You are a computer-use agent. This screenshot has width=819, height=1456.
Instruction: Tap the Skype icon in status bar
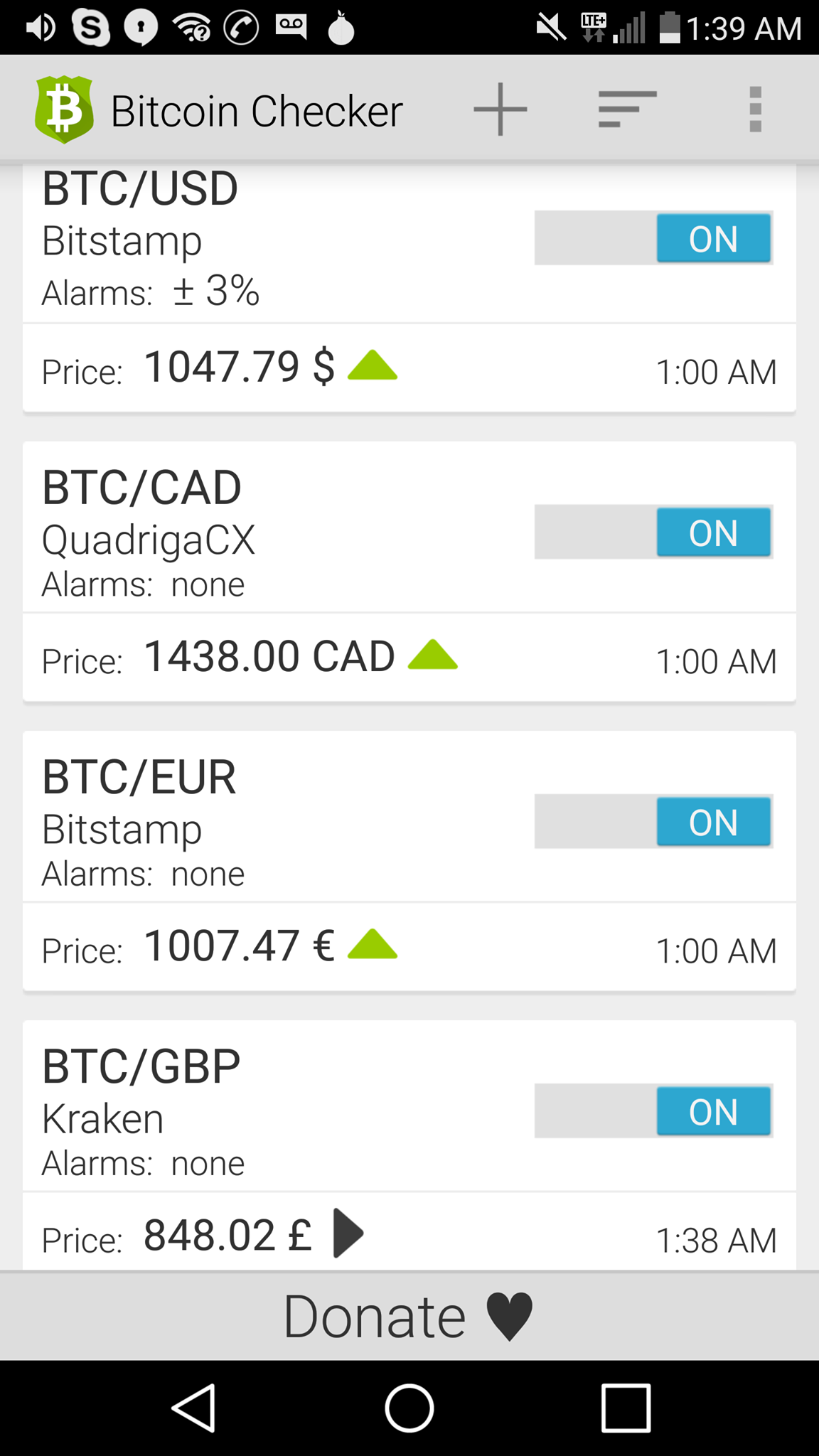91,28
